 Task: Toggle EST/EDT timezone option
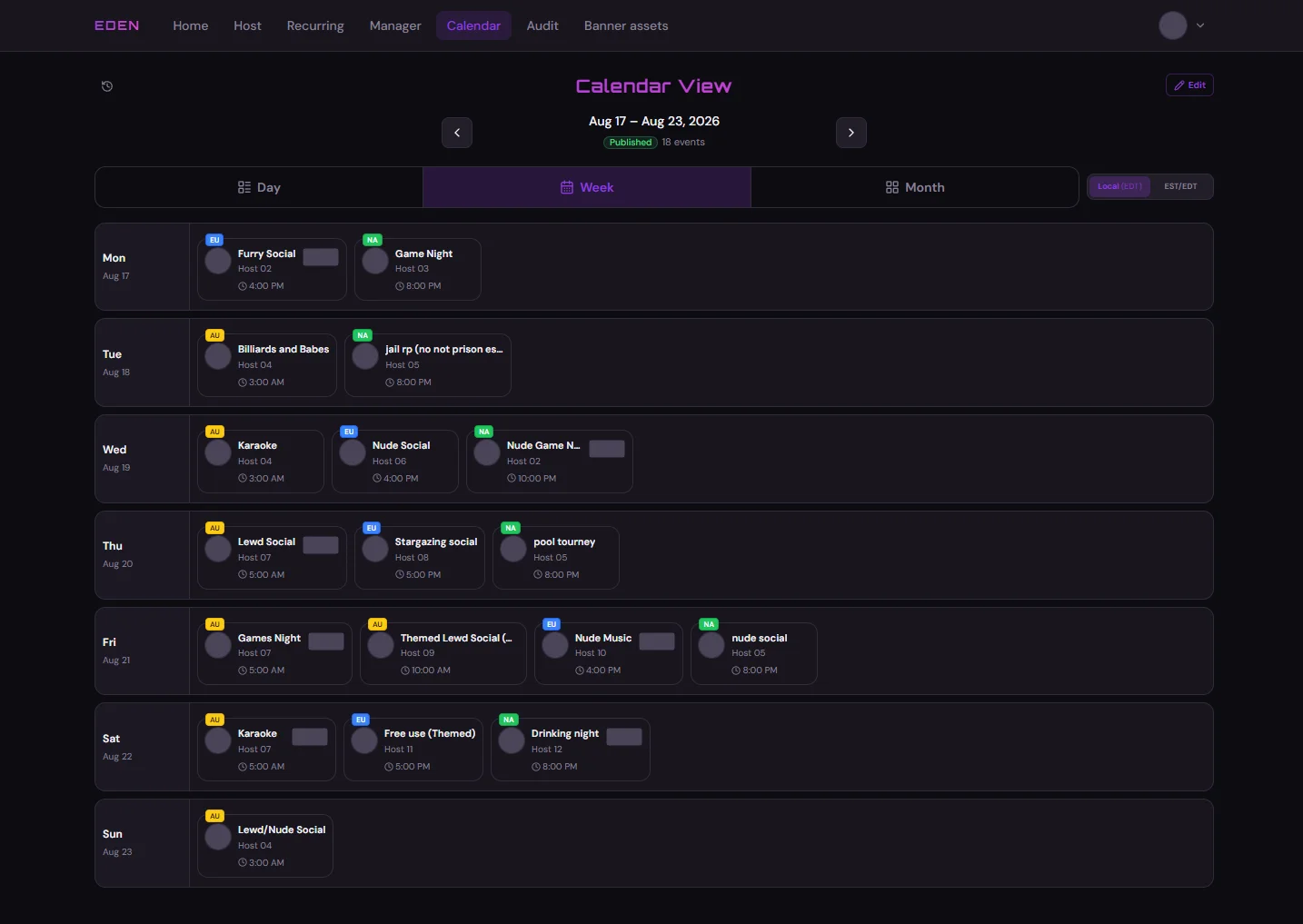pos(1180,186)
